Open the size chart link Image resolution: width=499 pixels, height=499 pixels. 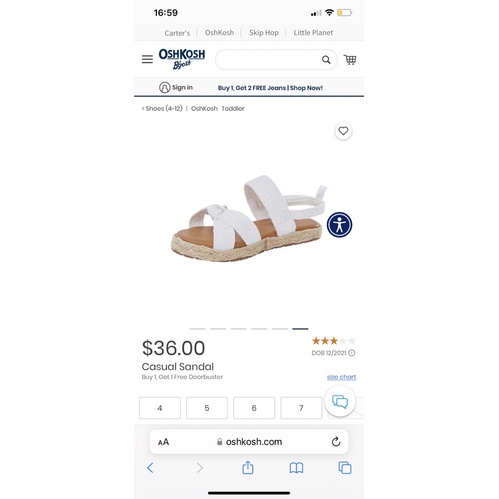341,377
